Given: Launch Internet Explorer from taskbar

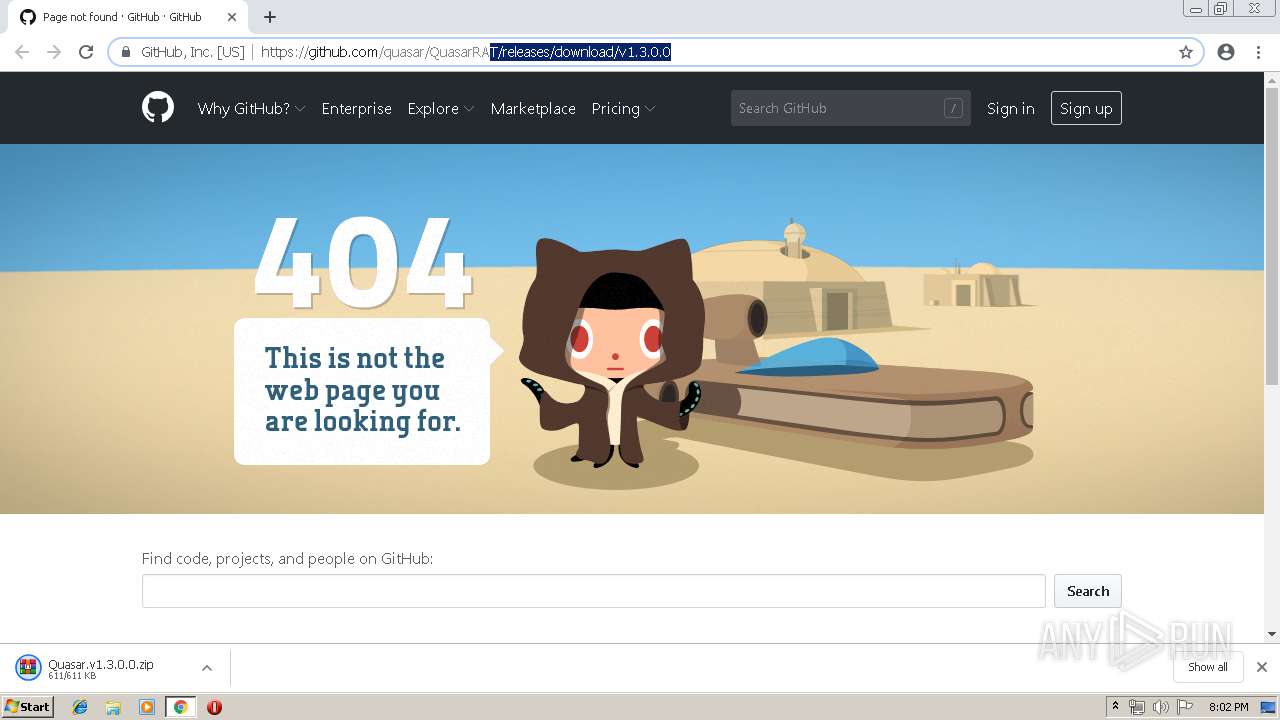Looking at the screenshot, I should pos(80,707).
